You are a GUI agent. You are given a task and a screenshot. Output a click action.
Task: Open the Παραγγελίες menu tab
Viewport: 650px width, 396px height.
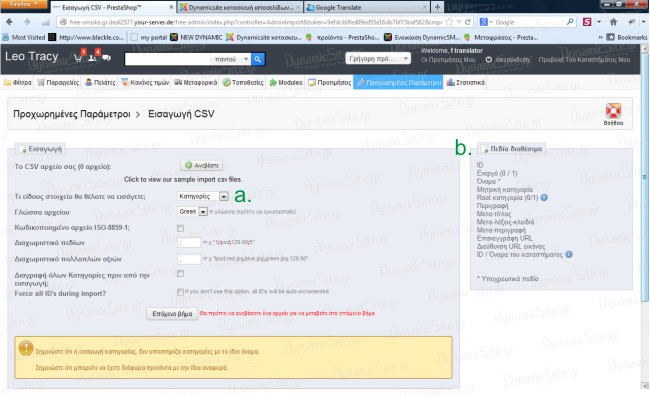pos(58,83)
